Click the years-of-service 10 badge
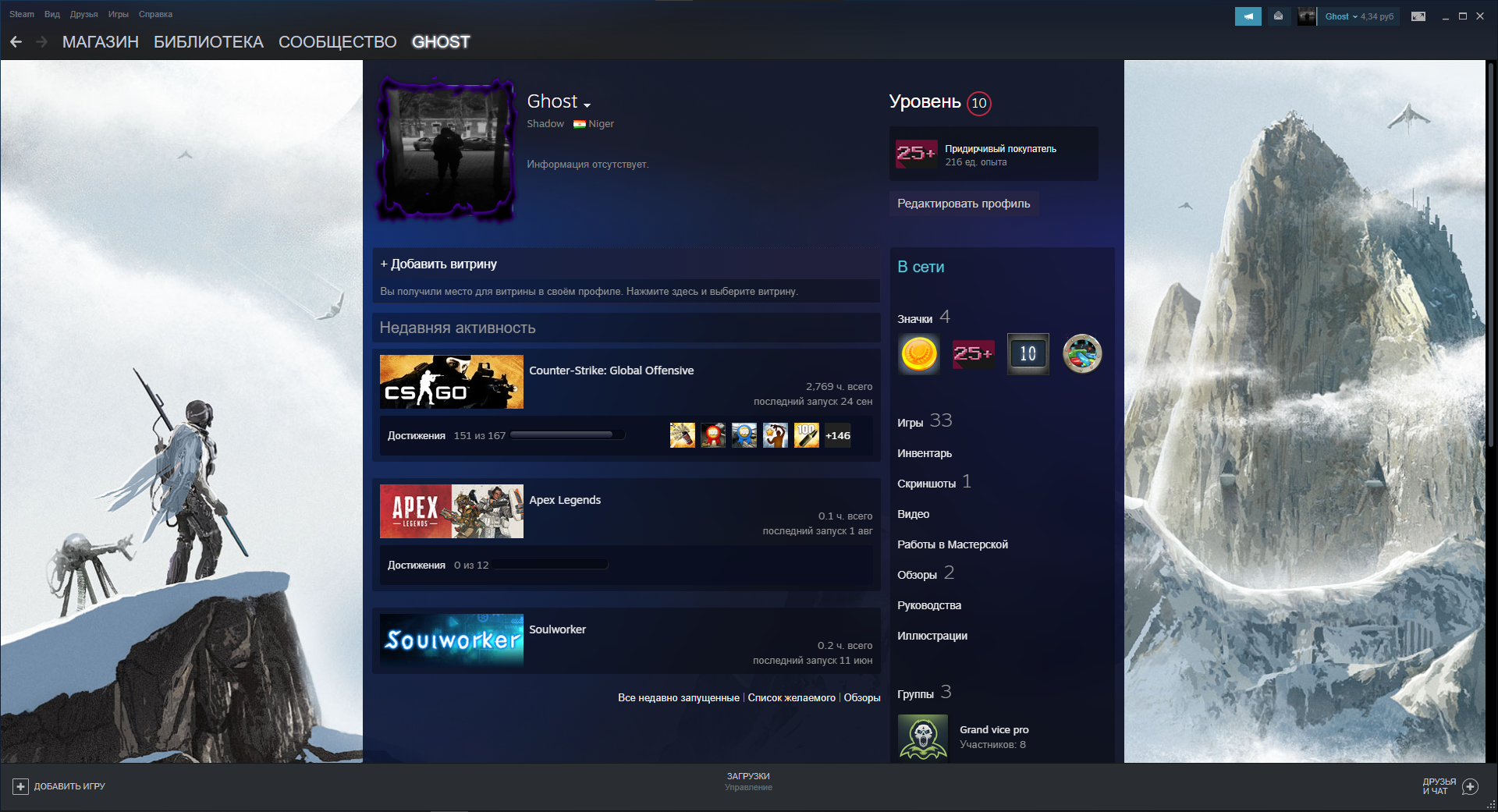The image size is (1498, 812). point(1028,354)
